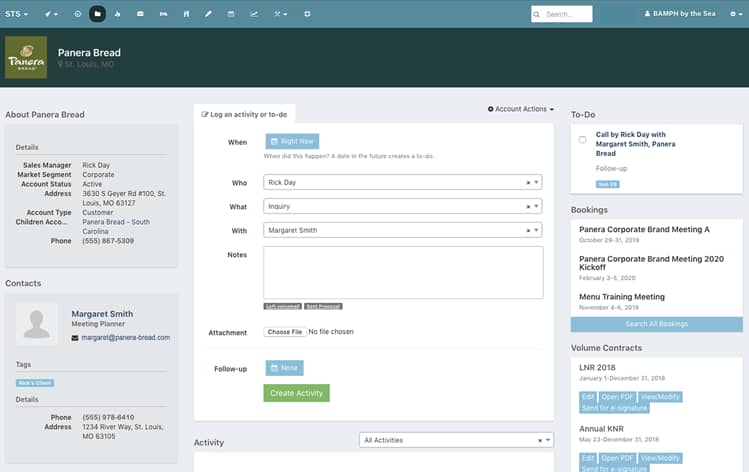Open the All Activities filter dropdown

pos(456,440)
